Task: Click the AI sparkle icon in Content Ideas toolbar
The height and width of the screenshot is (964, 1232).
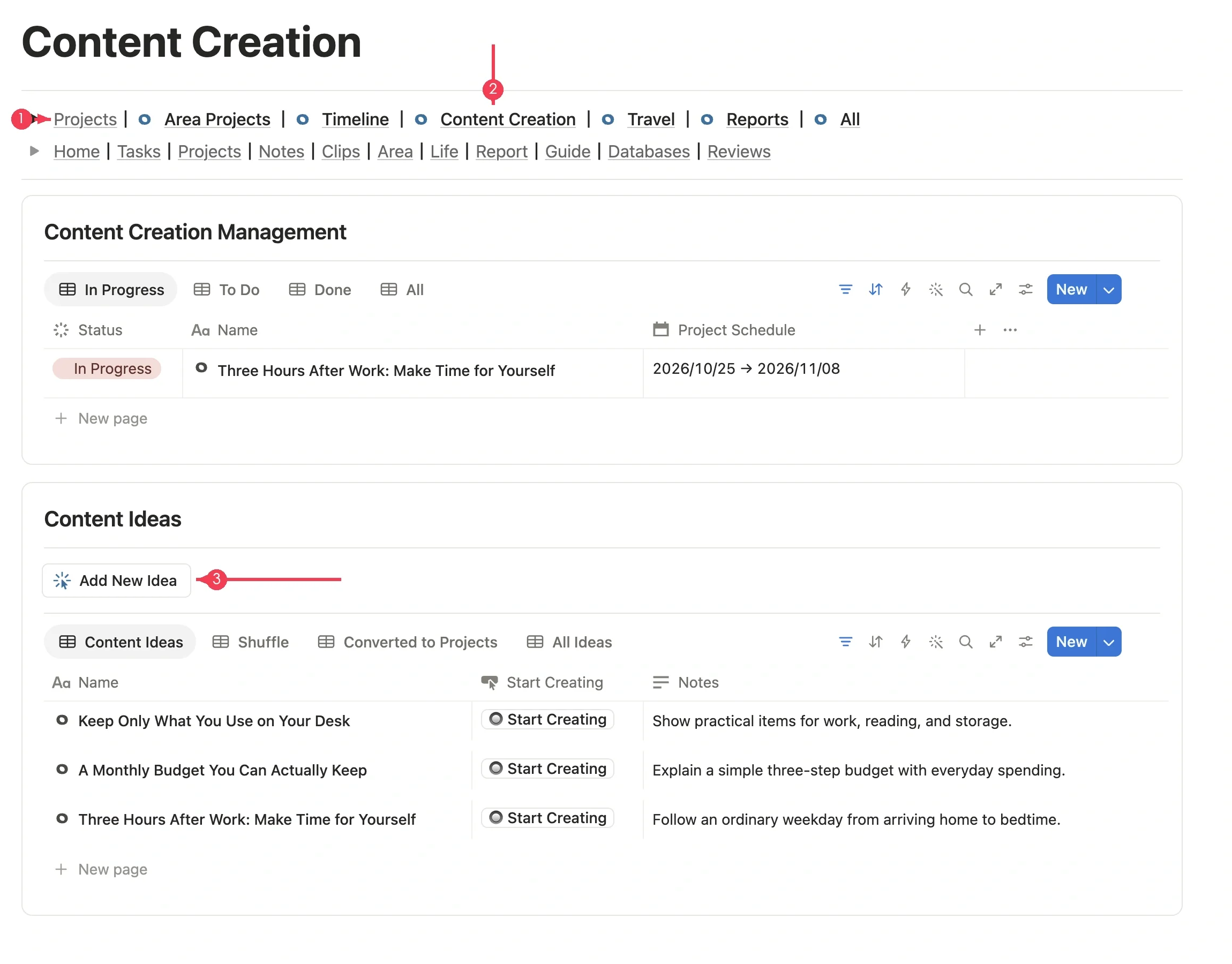Action: (936, 642)
